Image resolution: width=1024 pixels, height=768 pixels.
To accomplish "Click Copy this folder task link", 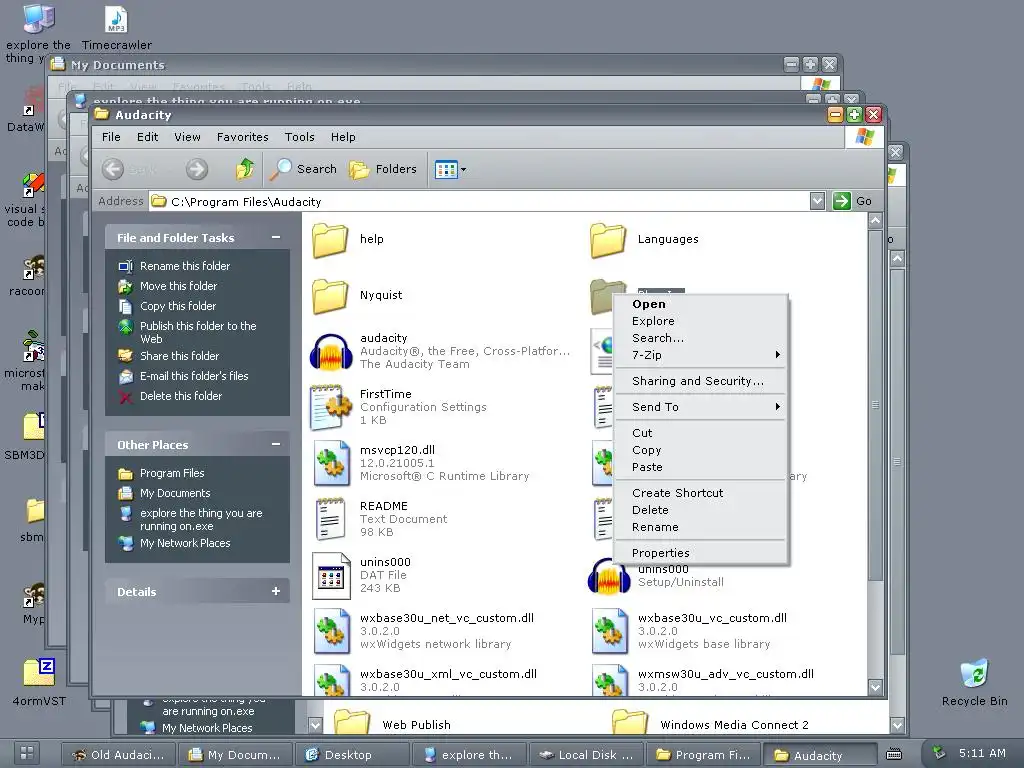I will pos(178,306).
